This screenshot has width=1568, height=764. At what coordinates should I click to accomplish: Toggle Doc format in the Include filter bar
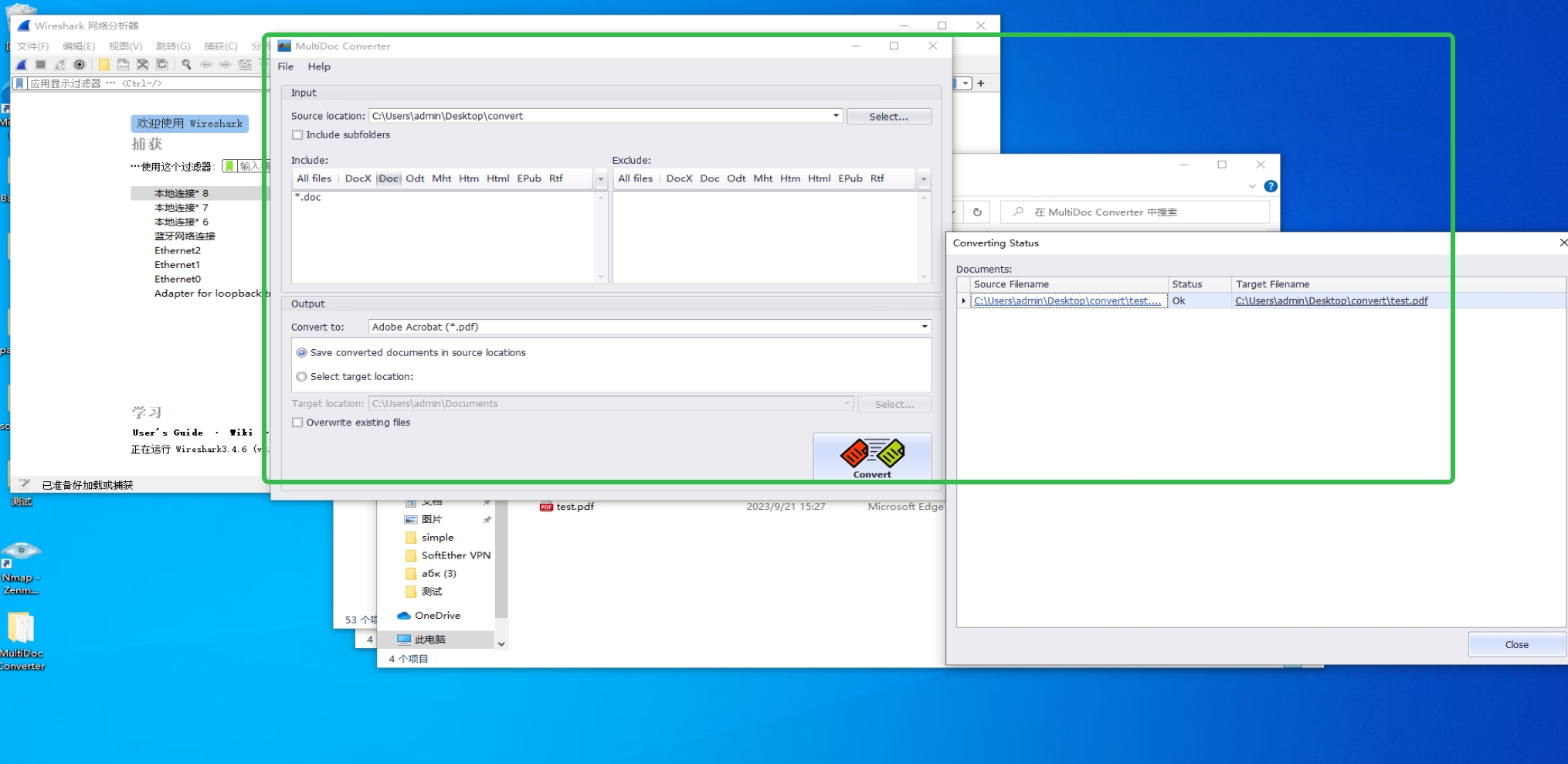pyautogui.click(x=389, y=178)
